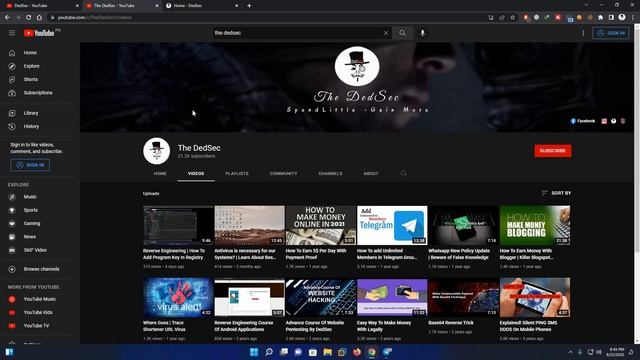Image resolution: width=640 pixels, height=360 pixels.
Task: Open Telegram unlimited members video thumbnail
Action: pyautogui.click(x=392, y=225)
